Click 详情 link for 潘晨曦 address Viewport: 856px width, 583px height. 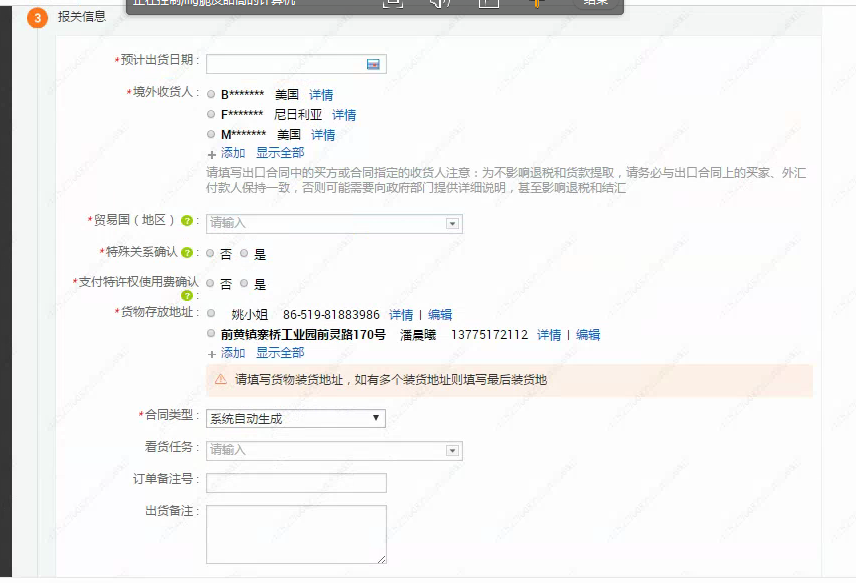[x=549, y=335]
